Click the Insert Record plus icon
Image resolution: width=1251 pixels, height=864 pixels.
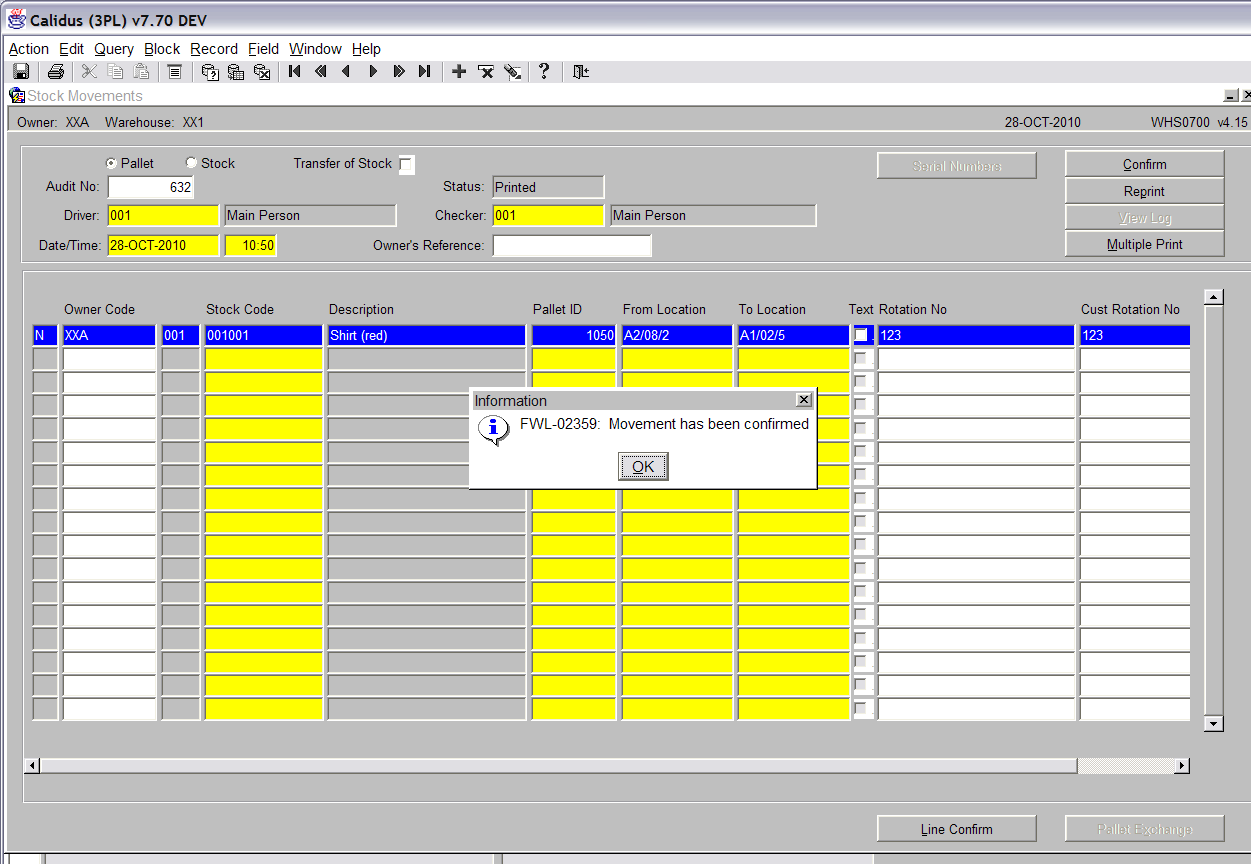tap(459, 71)
